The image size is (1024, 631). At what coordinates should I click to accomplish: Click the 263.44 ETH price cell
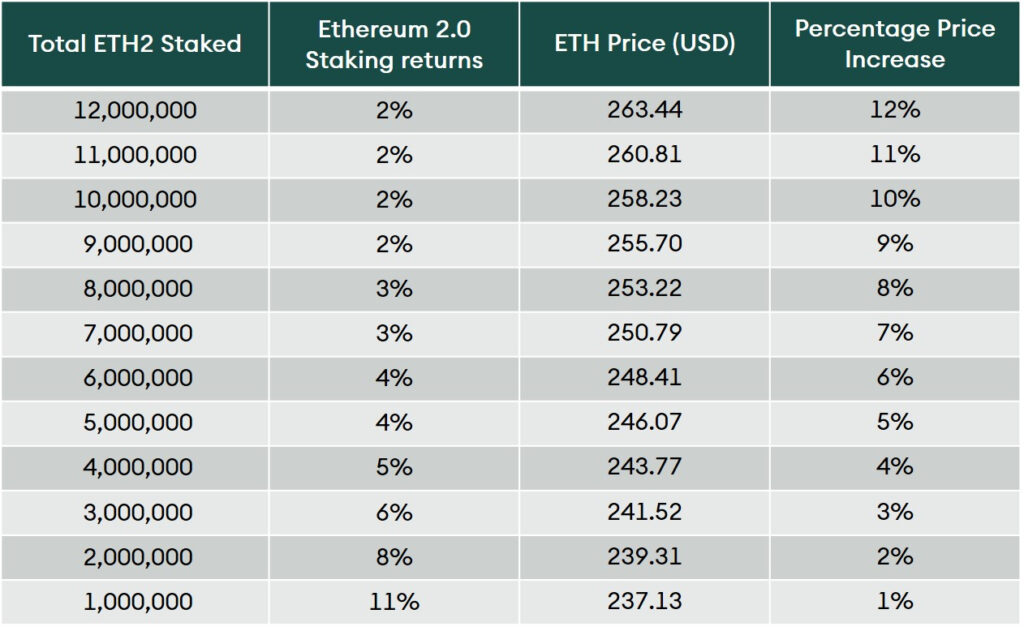pyautogui.click(x=644, y=110)
